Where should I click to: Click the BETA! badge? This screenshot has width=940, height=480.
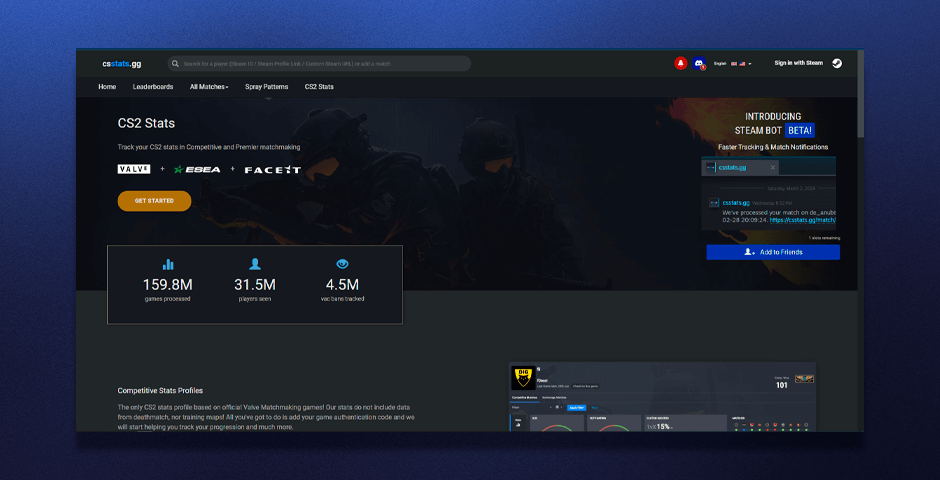(800, 130)
